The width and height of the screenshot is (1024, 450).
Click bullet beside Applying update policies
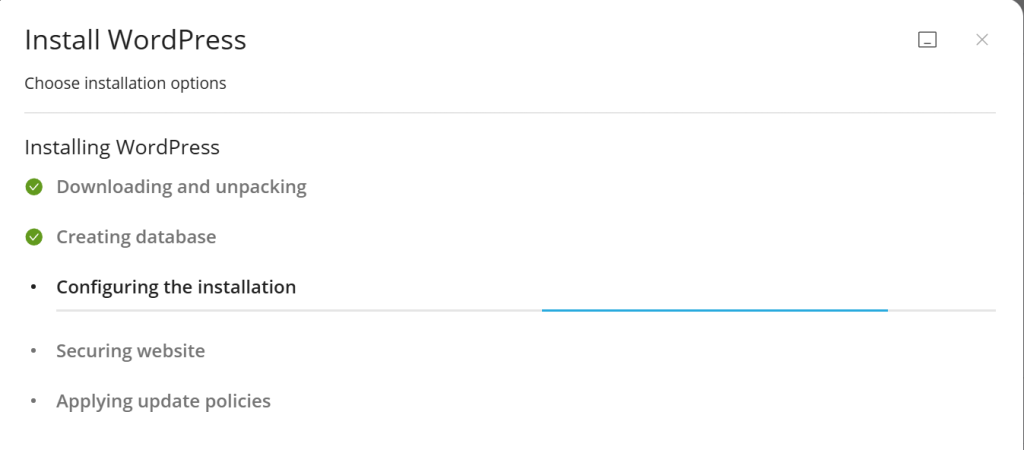(34, 402)
